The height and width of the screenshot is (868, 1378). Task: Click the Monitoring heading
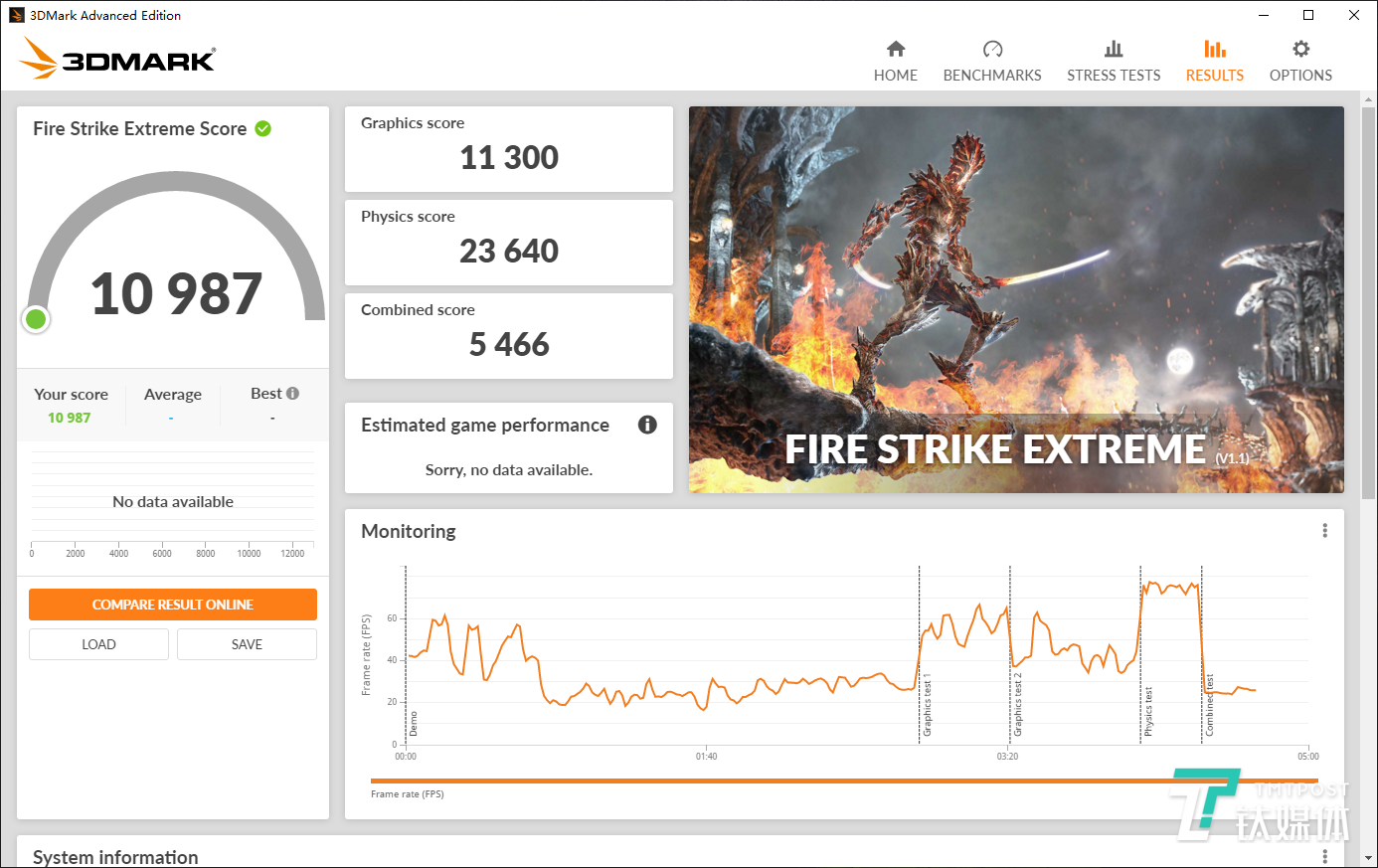pos(409,531)
